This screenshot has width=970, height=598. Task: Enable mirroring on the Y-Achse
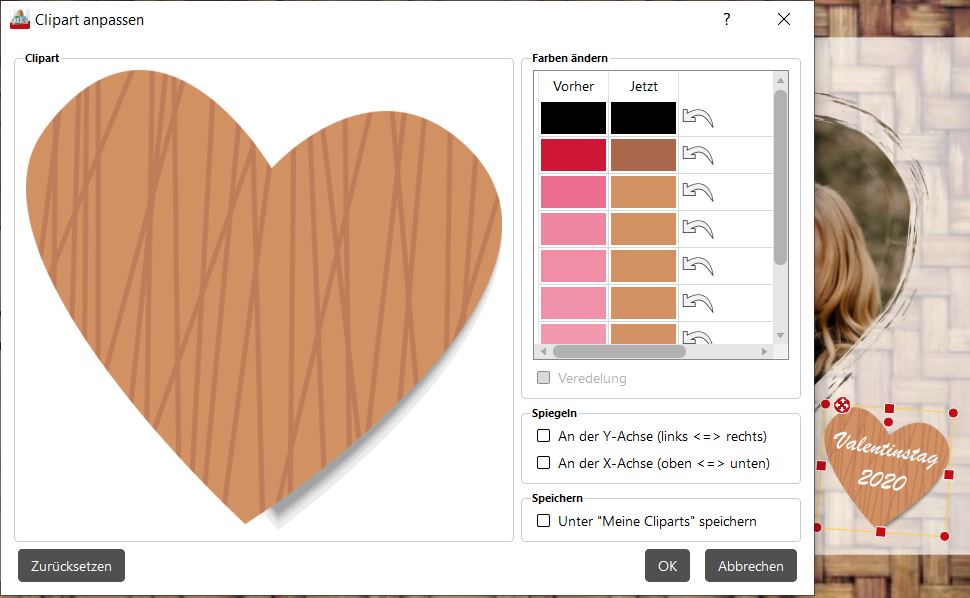544,436
